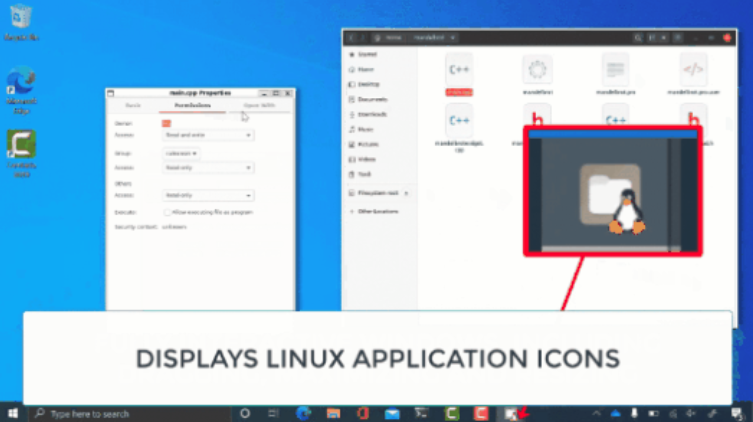
Task: Open the Microsoft Edge desktop shortcut
Action: [x=21, y=90]
